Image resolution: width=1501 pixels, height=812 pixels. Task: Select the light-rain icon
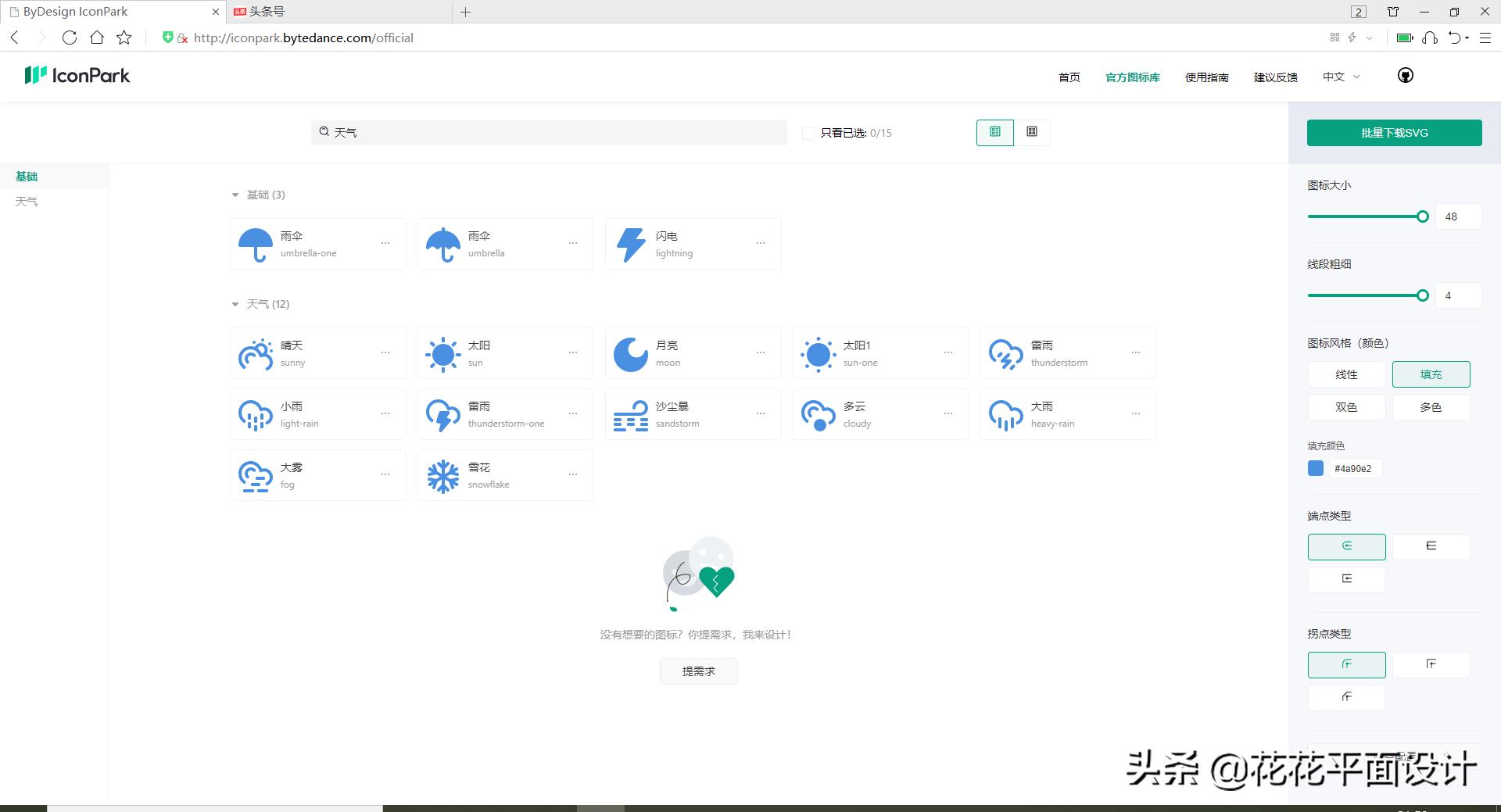point(255,415)
